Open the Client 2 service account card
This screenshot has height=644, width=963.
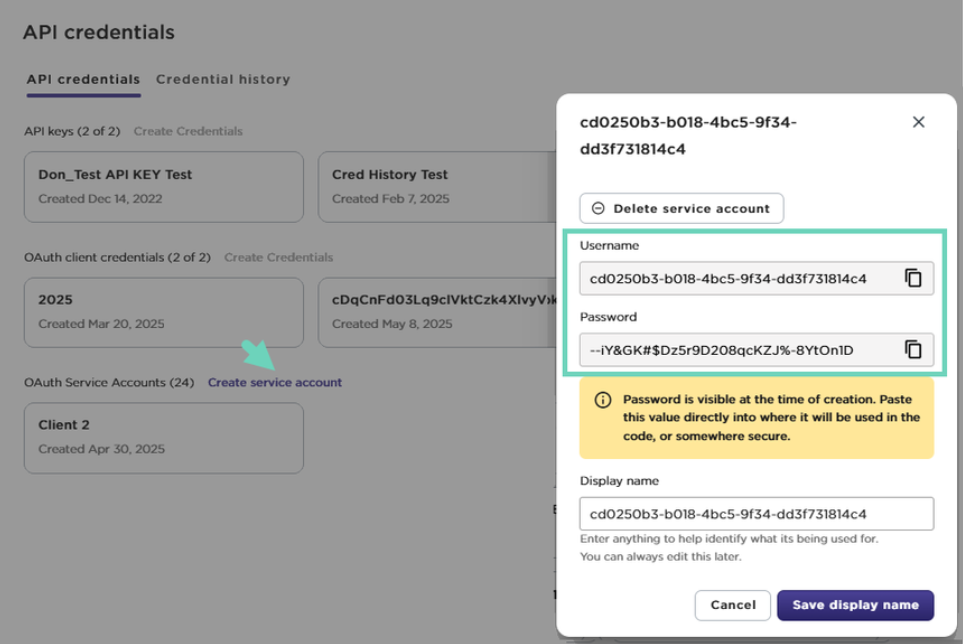coord(163,437)
